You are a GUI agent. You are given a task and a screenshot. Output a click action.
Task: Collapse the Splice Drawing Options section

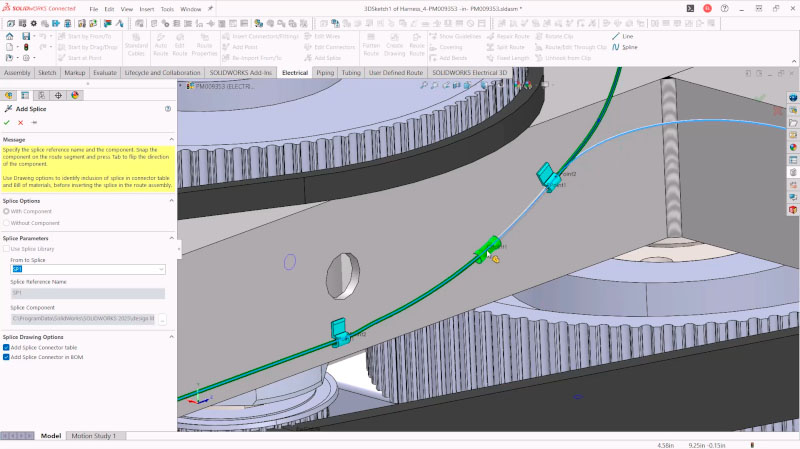[171, 337]
